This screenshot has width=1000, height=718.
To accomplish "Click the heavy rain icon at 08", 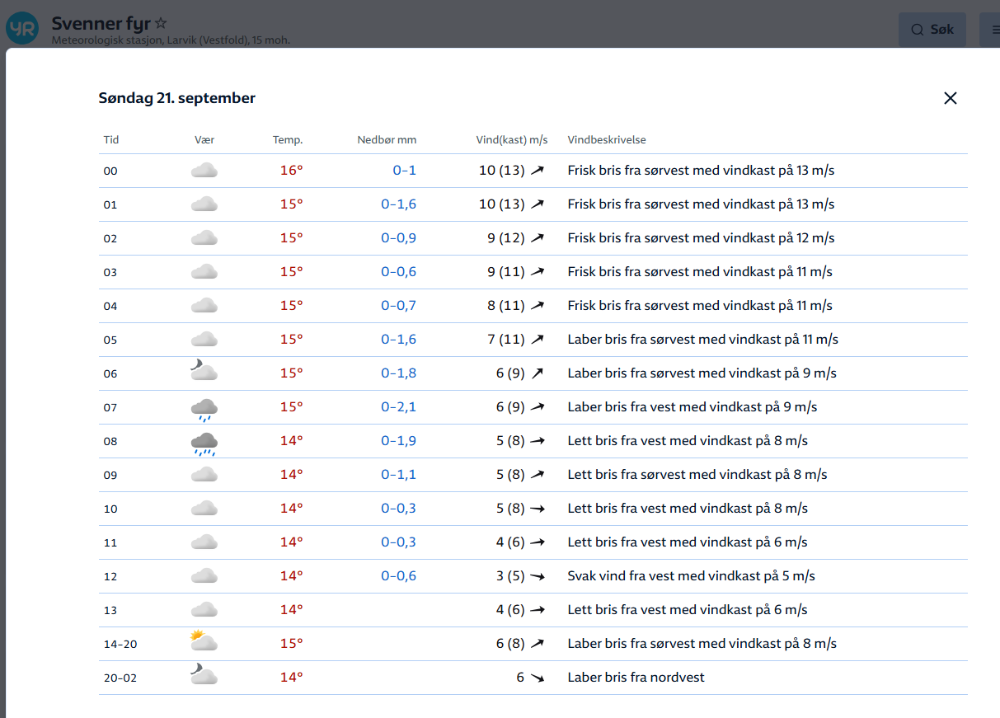I will pos(204,442).
